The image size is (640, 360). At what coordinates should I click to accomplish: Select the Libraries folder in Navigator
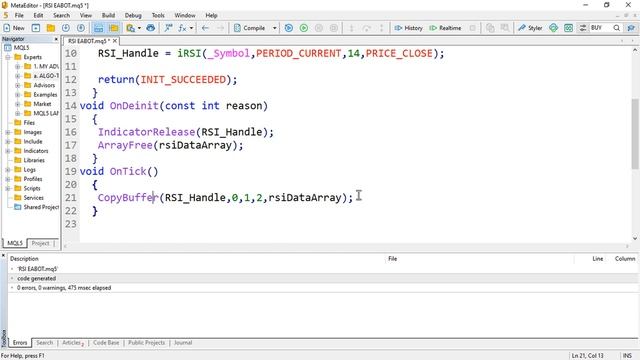pos(34,160)
